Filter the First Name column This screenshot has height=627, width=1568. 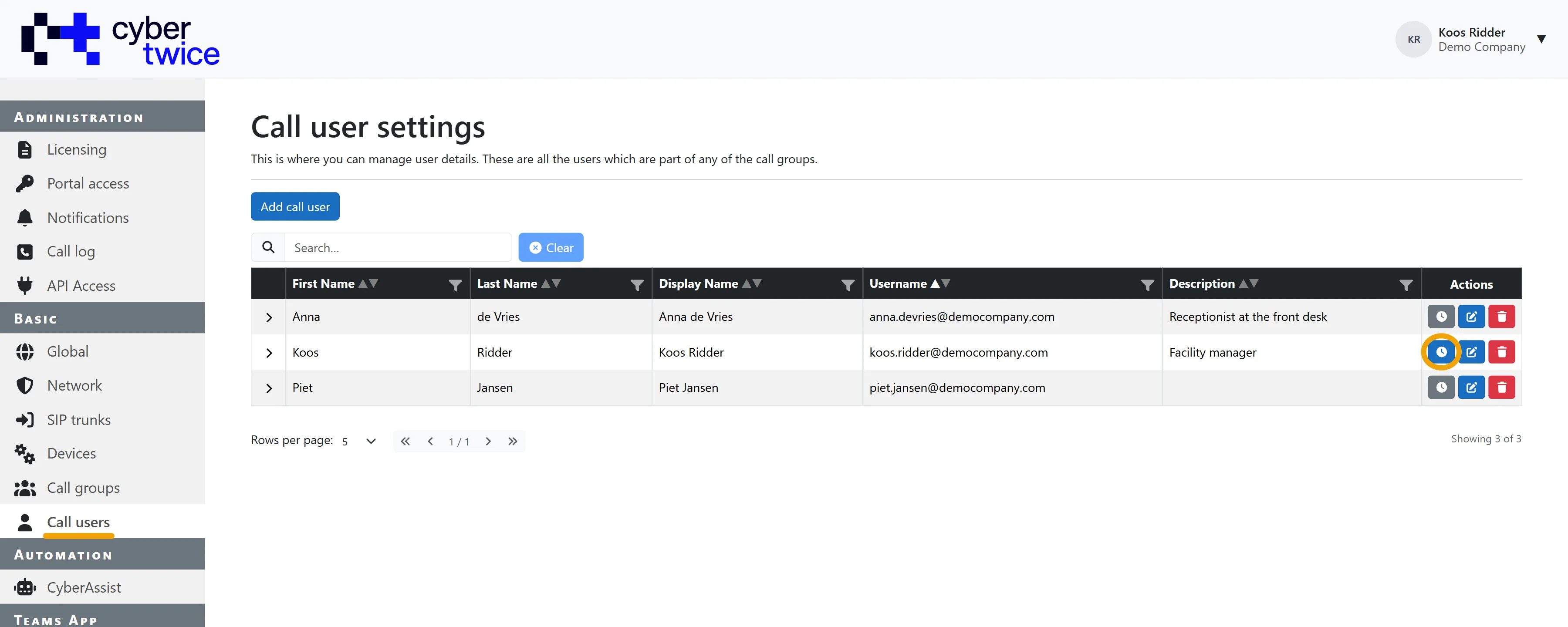[455, 285]
